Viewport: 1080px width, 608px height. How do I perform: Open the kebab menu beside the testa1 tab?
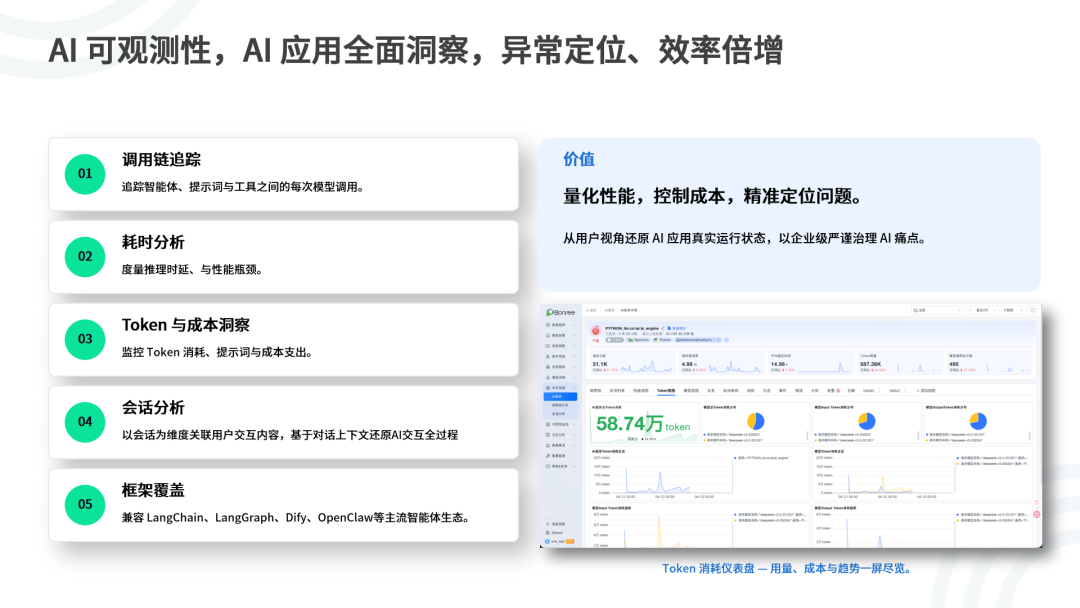click(x=906, y=390)
